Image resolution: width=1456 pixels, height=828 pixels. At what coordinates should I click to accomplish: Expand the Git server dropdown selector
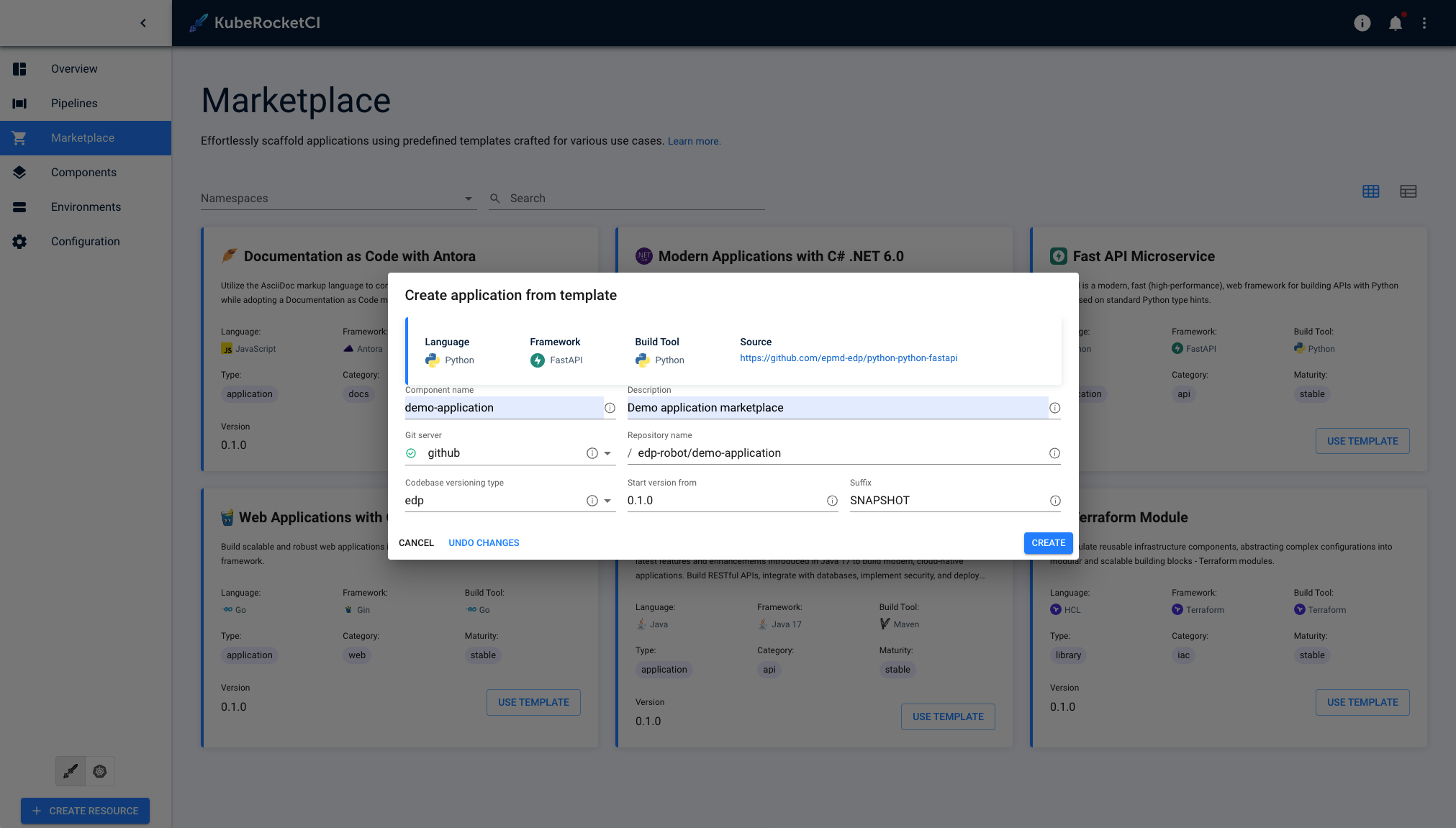[608, 453]
